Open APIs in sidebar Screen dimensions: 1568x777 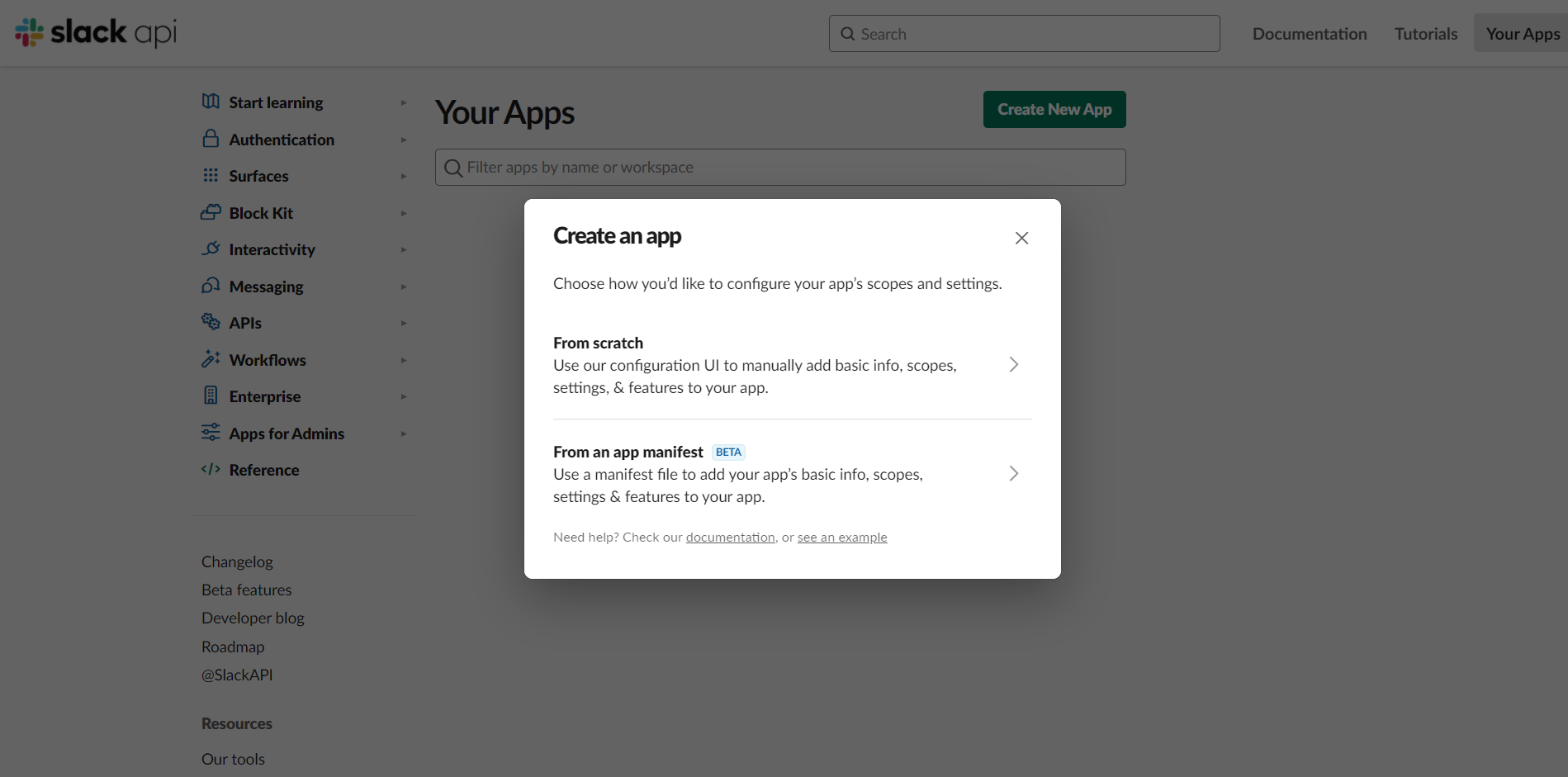[245, 323]
